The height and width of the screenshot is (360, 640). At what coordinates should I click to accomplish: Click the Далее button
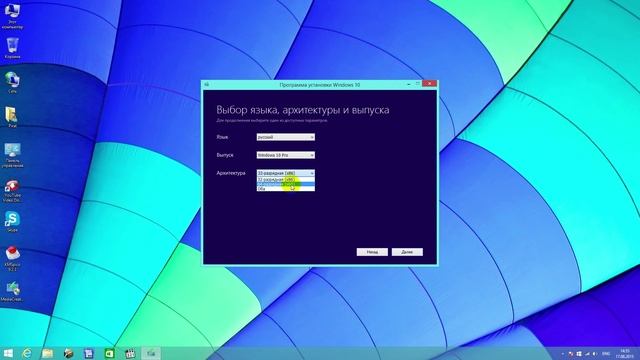coord(407,252)
